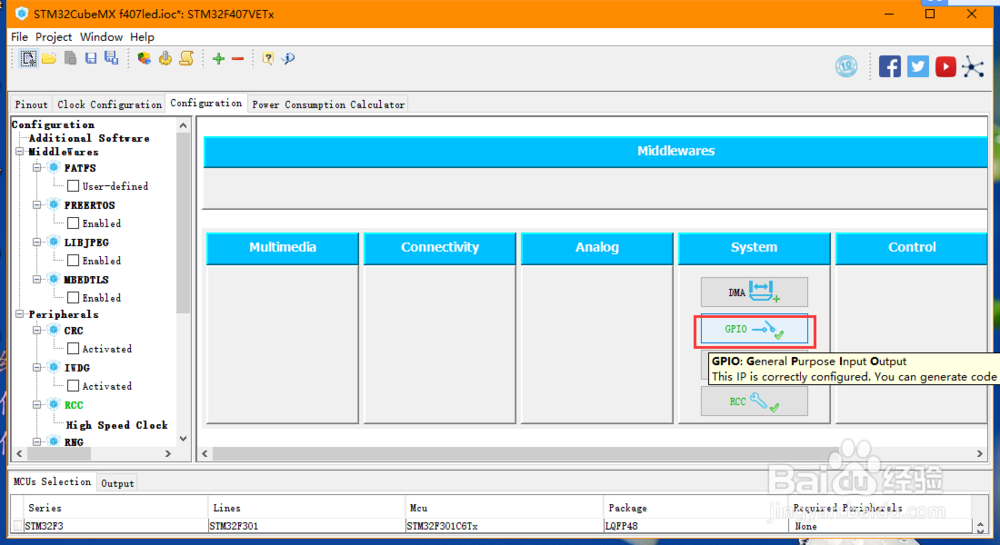Open a project with the yellow folder icon
Viewport: 1000px width, 545px height.
pyautogui.click(x=49, y=59)
